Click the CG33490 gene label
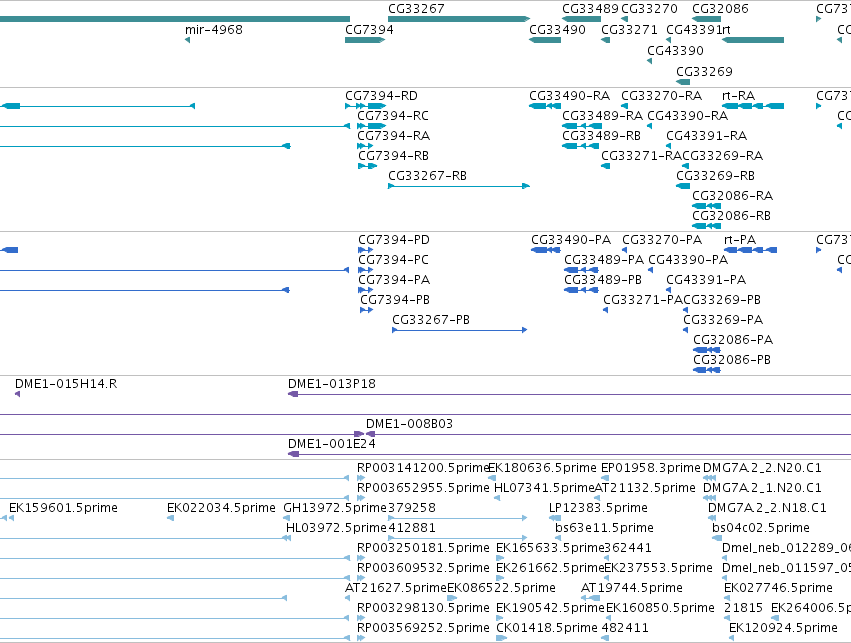The image size is (851, 643). (557, 30)
